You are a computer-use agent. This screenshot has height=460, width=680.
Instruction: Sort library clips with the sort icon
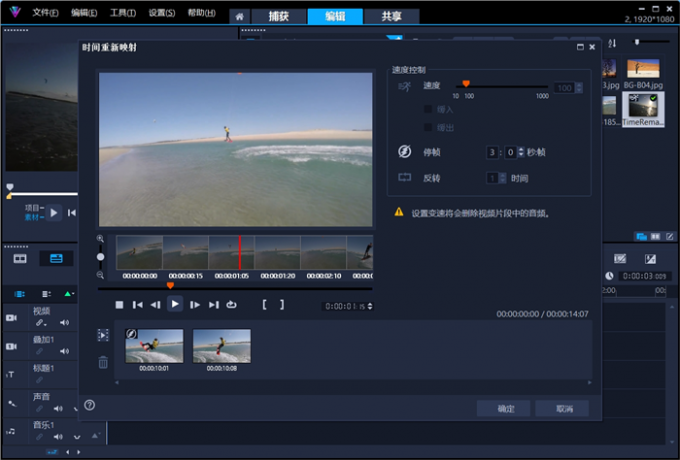coord(612,43)
